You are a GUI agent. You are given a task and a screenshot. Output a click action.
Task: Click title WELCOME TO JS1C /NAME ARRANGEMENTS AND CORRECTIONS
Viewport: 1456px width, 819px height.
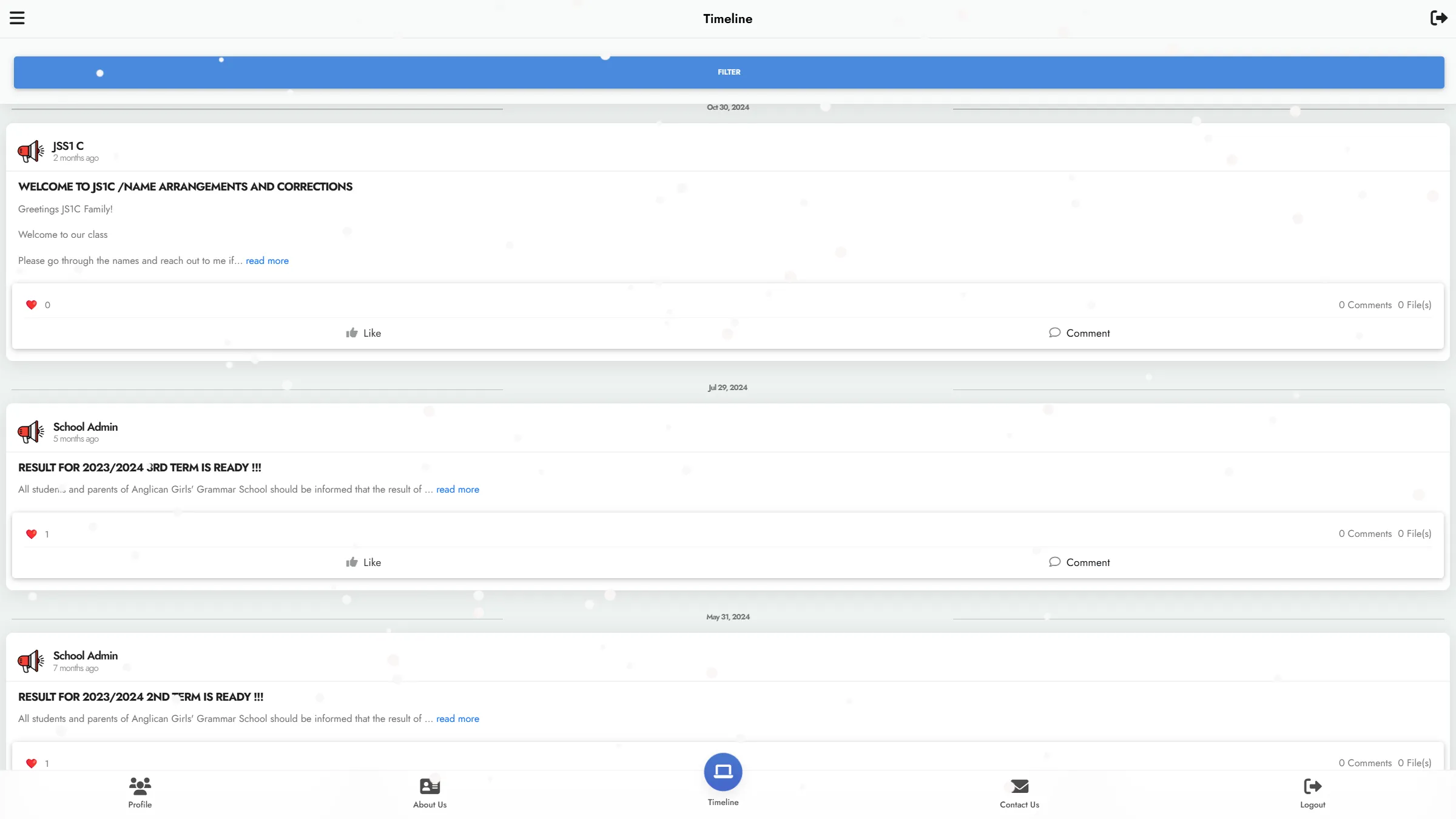click(185, 187)
